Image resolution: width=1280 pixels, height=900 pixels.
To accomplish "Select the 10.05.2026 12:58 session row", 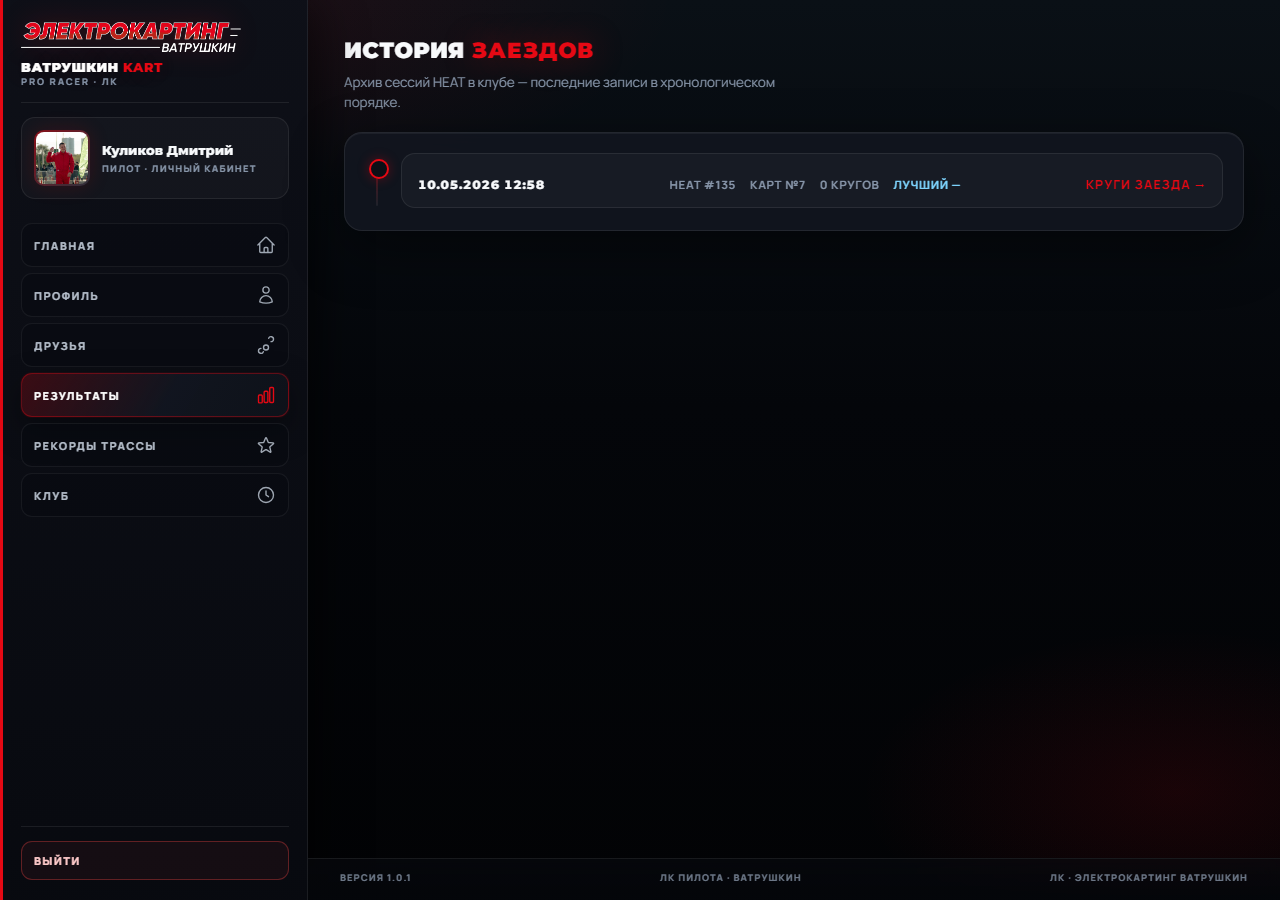I will (x=812, y=181).
